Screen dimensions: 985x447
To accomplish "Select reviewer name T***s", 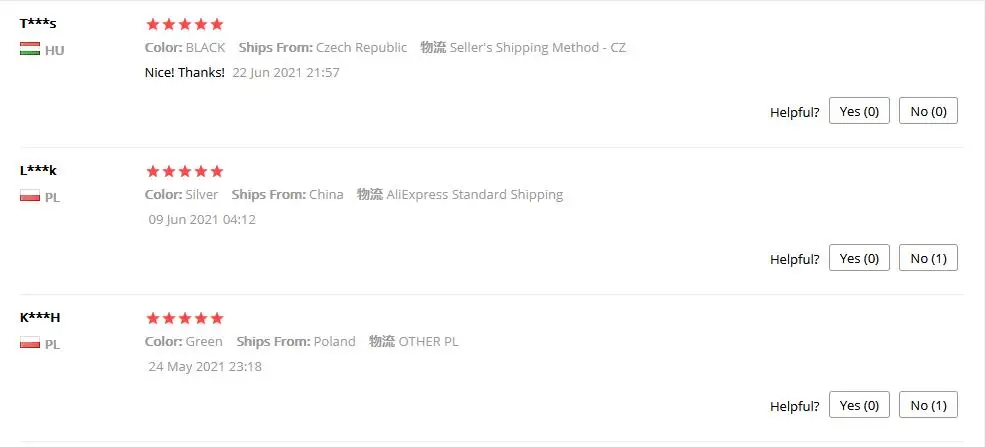I will tap(38, 24).
